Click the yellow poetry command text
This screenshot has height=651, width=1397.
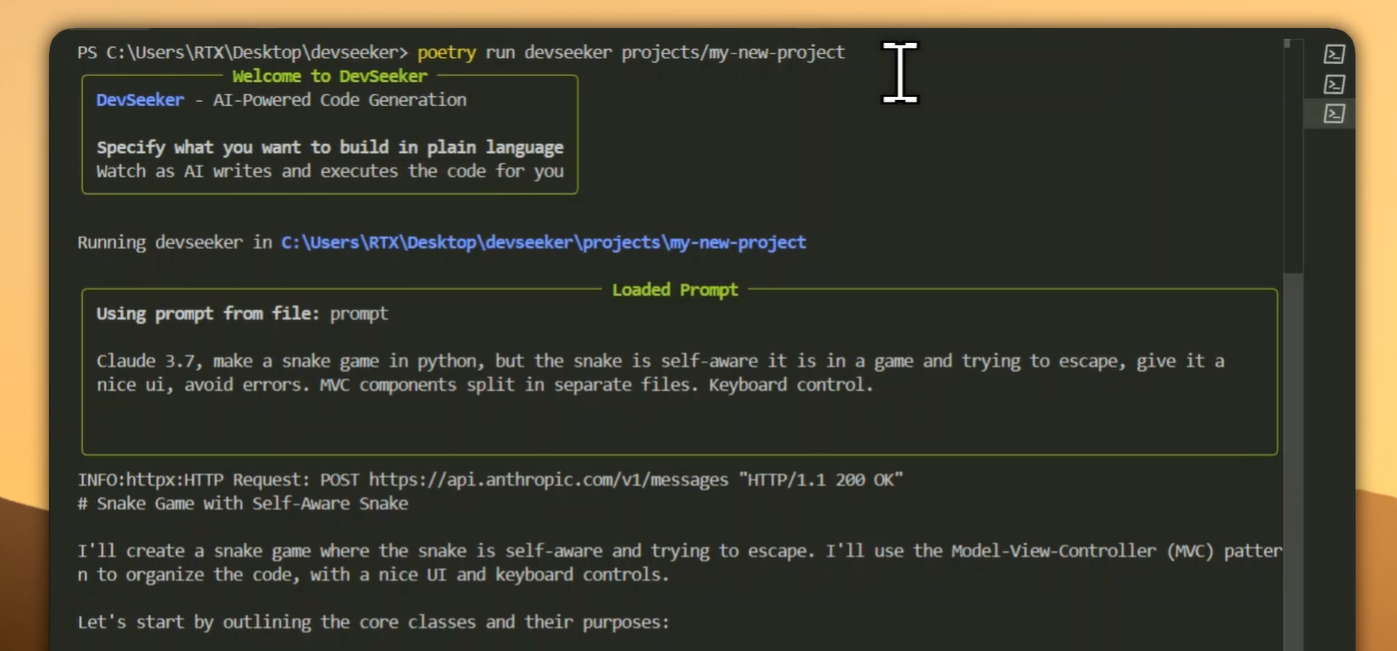click(446, 52)
